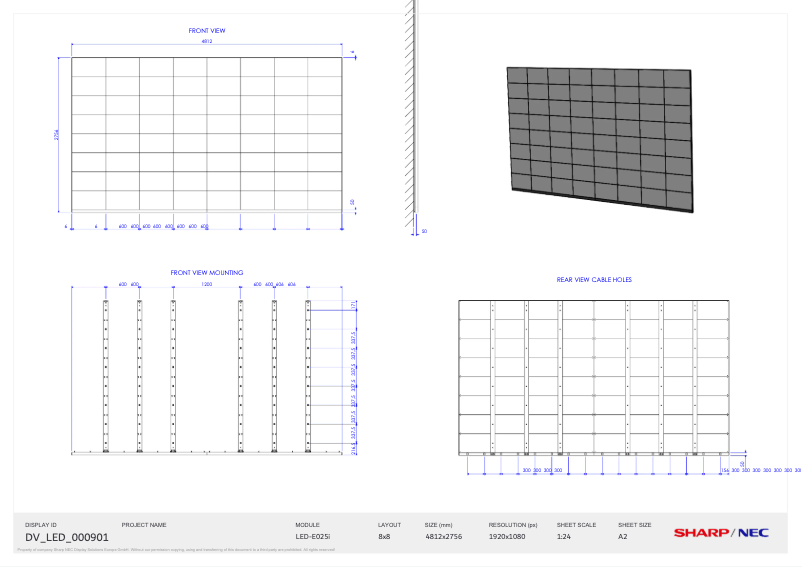The width and height of the screenshot is (802, 567).
Task: Click the A2 sheet size value
Action: pos(623,537)
